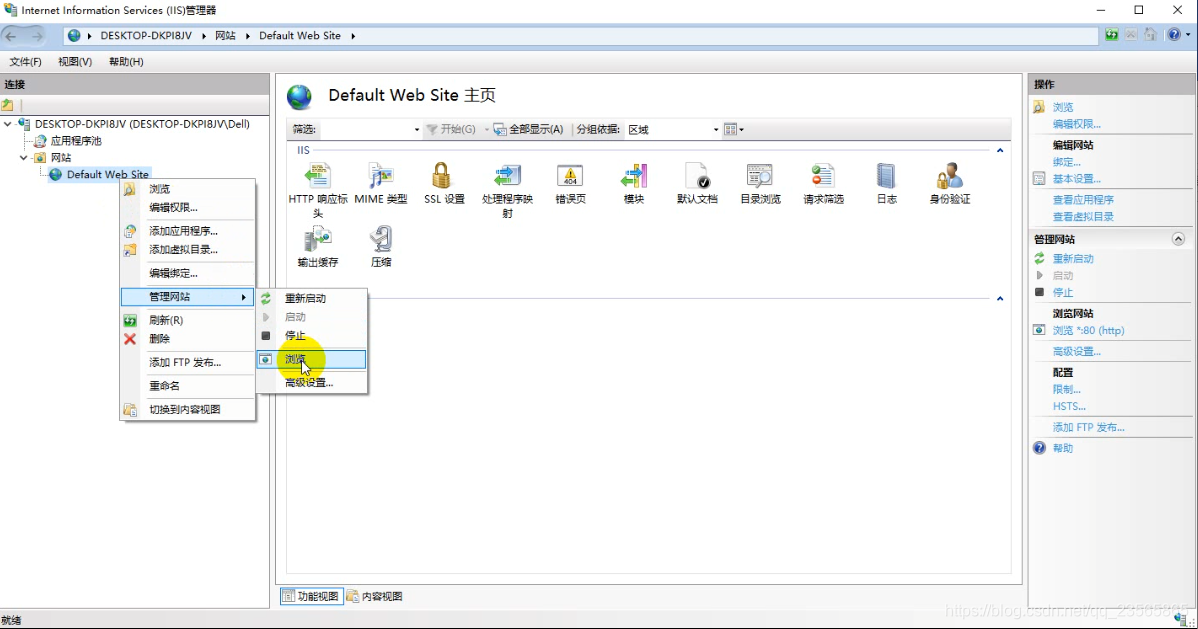Choose 重命名 in the context menu
This screenshot has width=1198, height=629.
tap(188, 386)
